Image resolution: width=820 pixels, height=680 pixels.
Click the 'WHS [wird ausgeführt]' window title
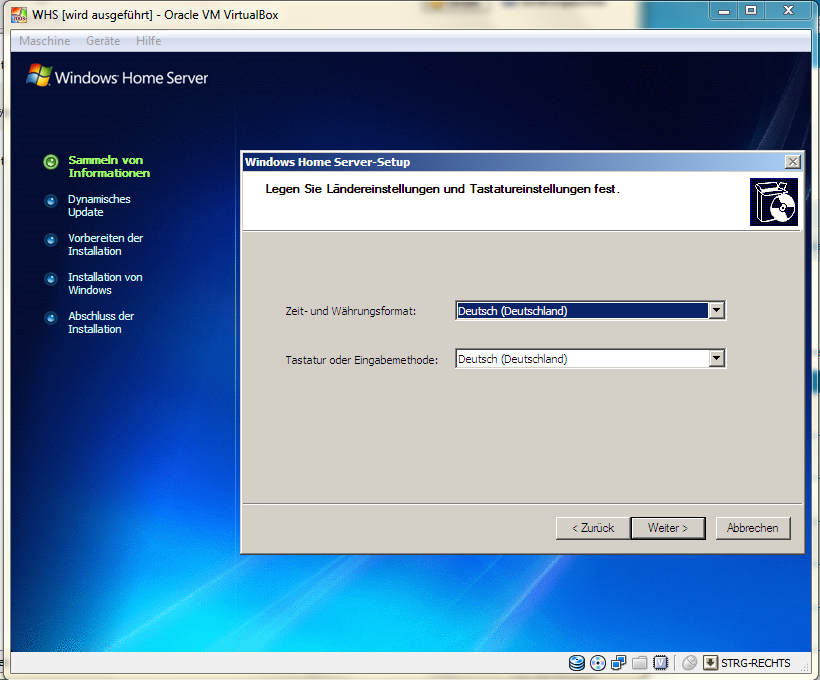[x=155, y=15]
